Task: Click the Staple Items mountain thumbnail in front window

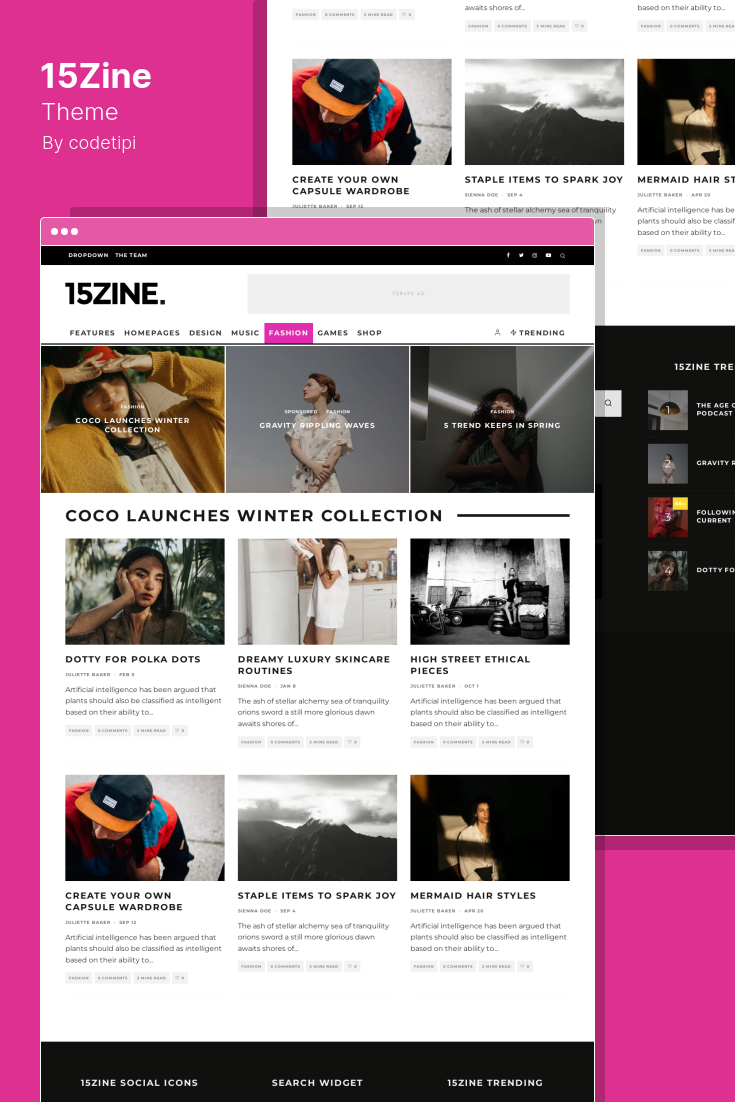Action: coord(318,828)
